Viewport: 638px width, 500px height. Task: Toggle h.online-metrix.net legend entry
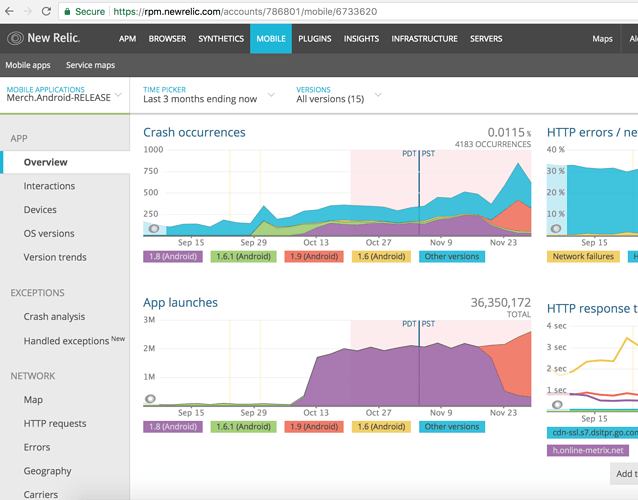pyautogui.click(x=588, y=451)
